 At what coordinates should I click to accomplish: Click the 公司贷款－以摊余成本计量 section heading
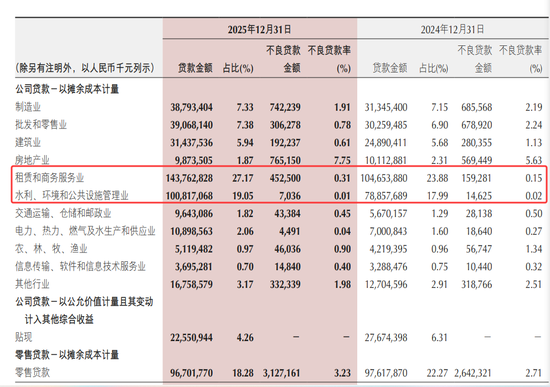tap(67, 89)
